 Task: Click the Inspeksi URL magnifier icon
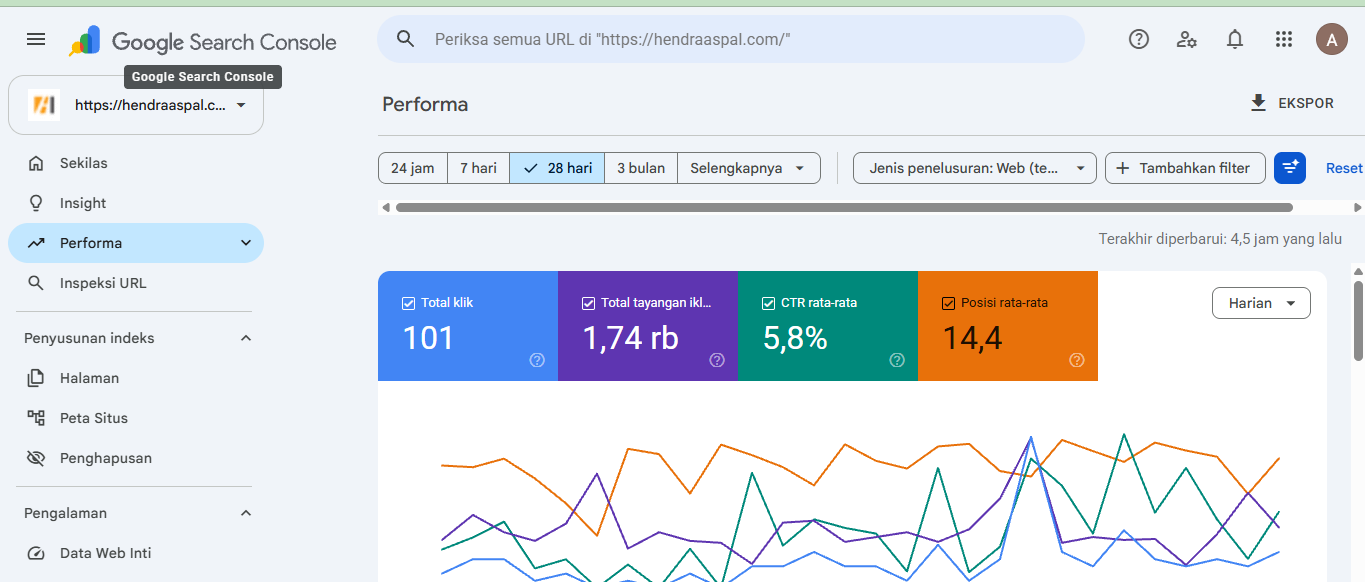pos(36,283)
